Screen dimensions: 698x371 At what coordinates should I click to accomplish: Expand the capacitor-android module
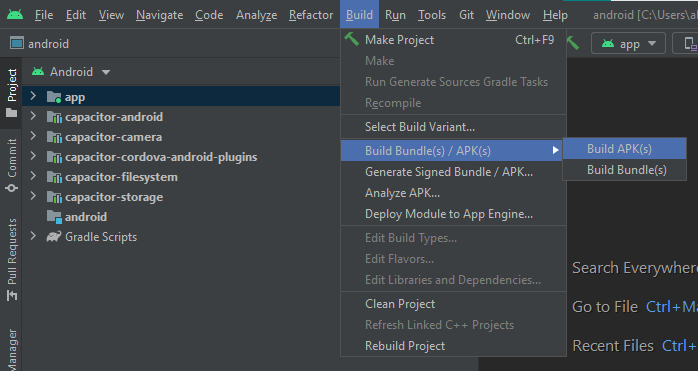33,116
